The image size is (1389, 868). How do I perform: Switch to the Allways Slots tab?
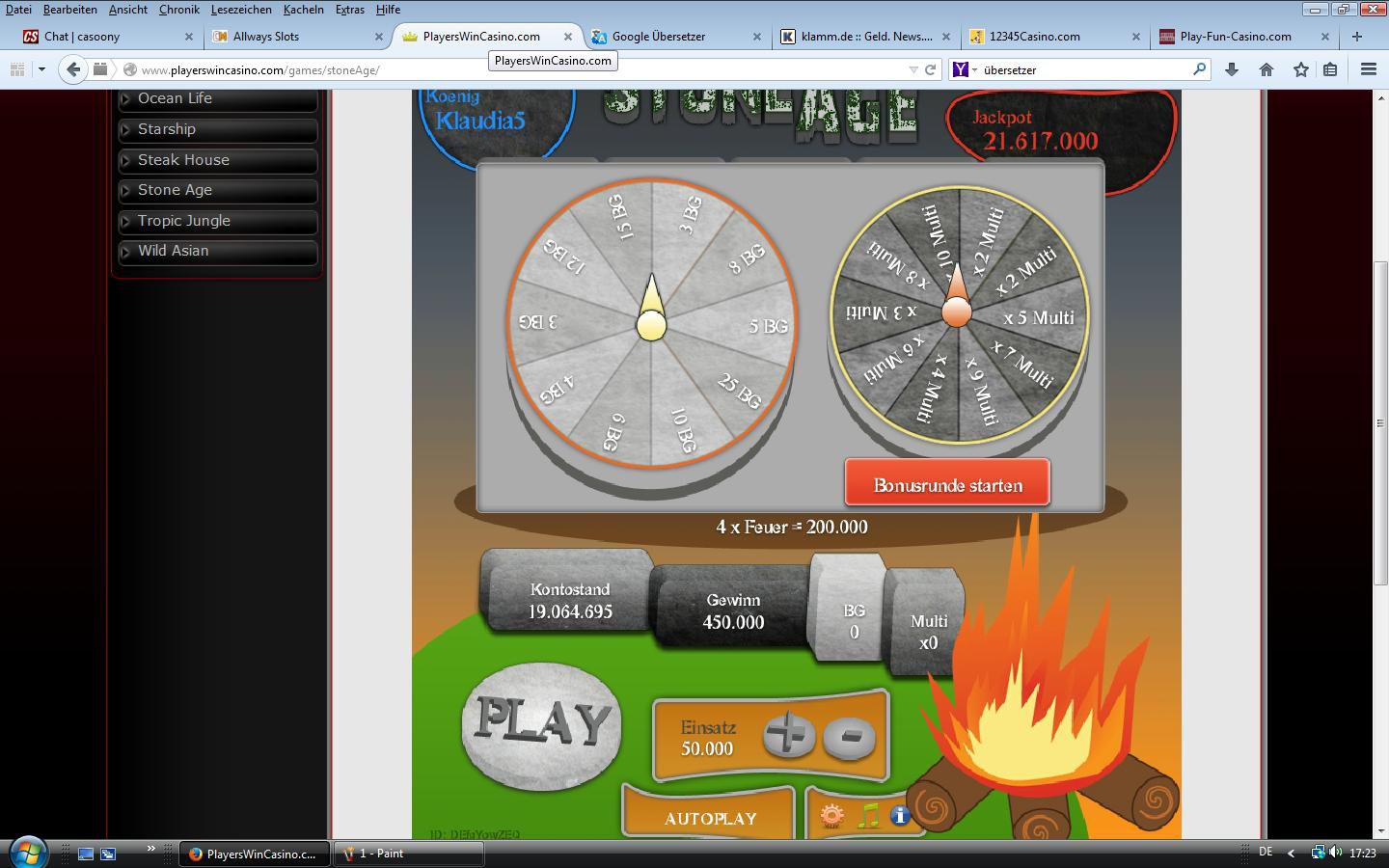[297, 37]
